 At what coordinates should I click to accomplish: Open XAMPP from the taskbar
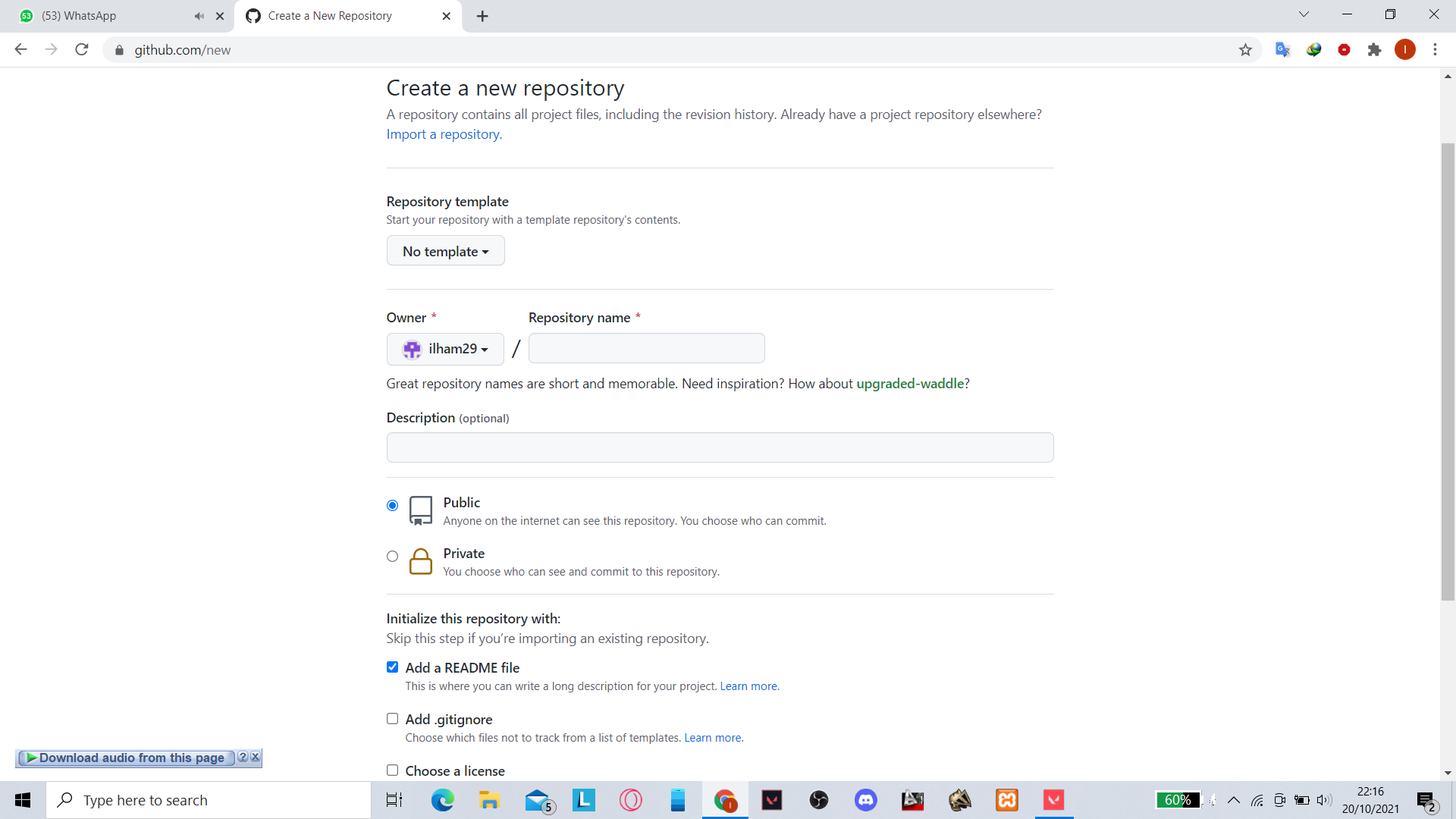click(x=1006, y=800)
